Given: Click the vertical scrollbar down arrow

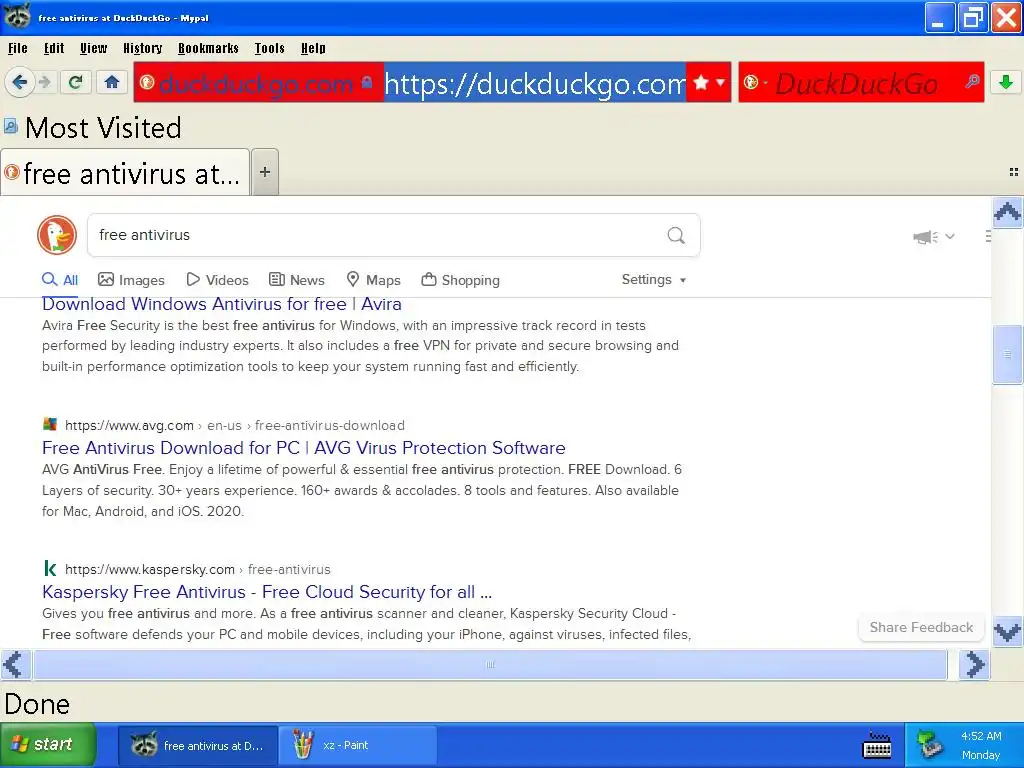Looking at the screenshot, I should (x=1007, y=632).
